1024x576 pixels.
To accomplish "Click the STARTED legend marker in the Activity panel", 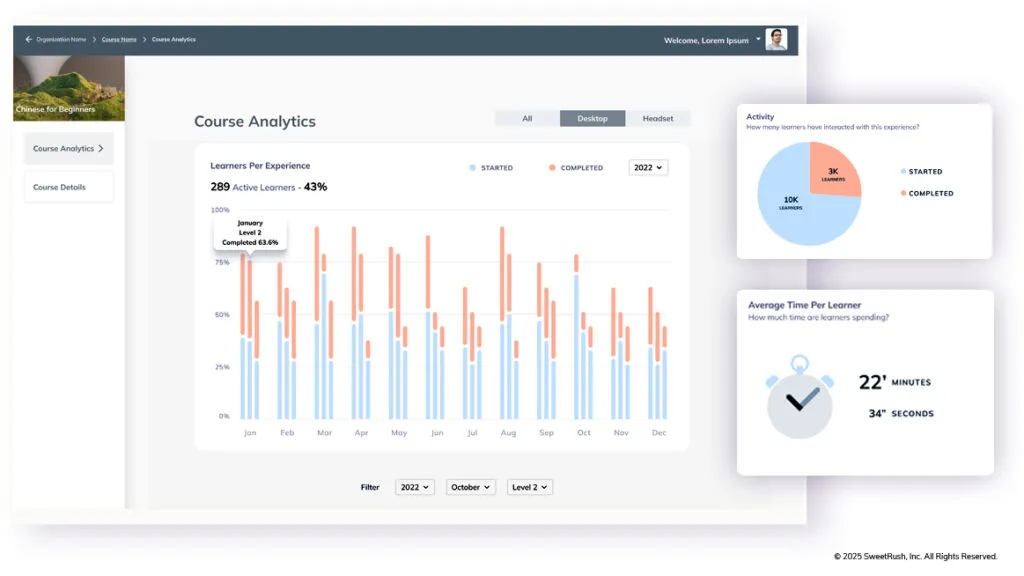I will pos(903,171).
